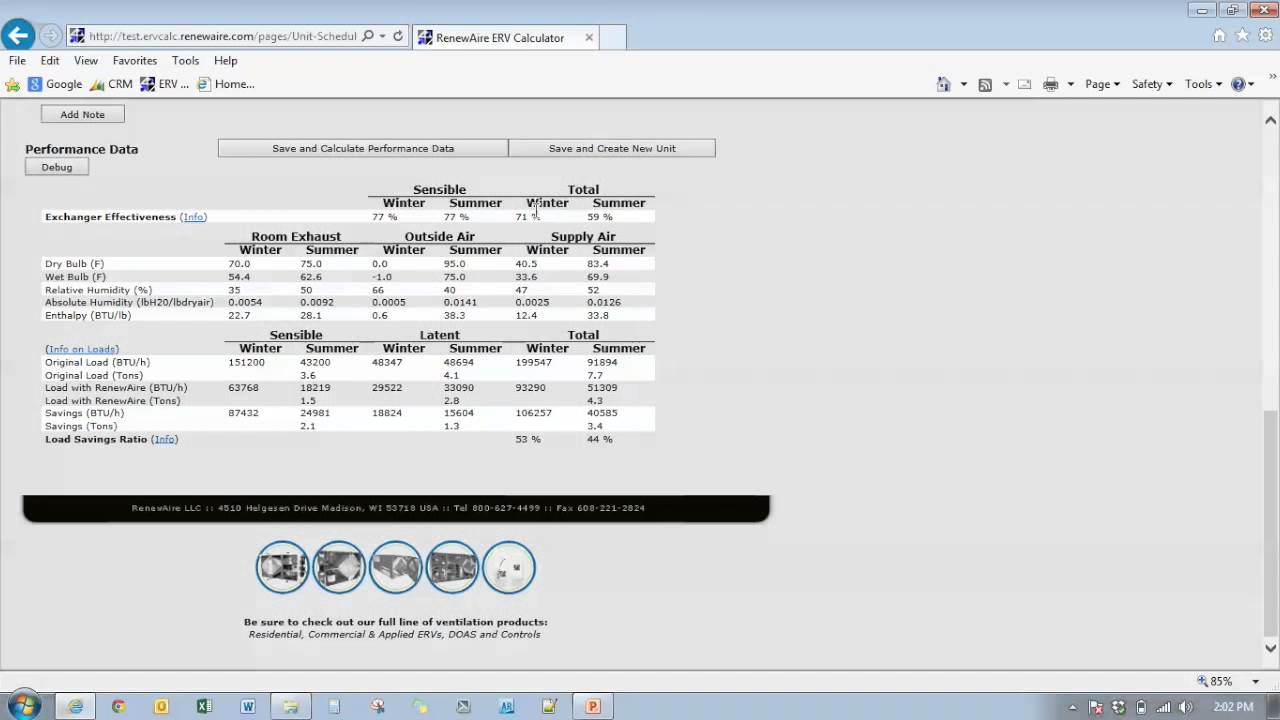Open the Google favorites bar shortcut

[55, 84]
